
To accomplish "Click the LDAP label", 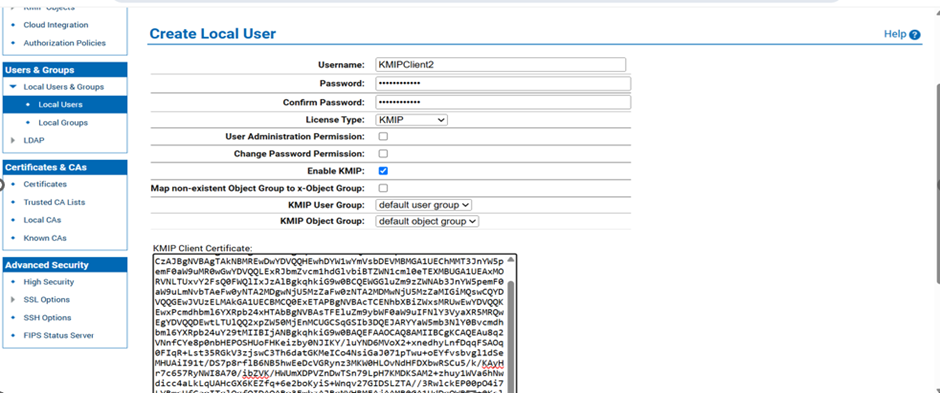I will [34, 140].
